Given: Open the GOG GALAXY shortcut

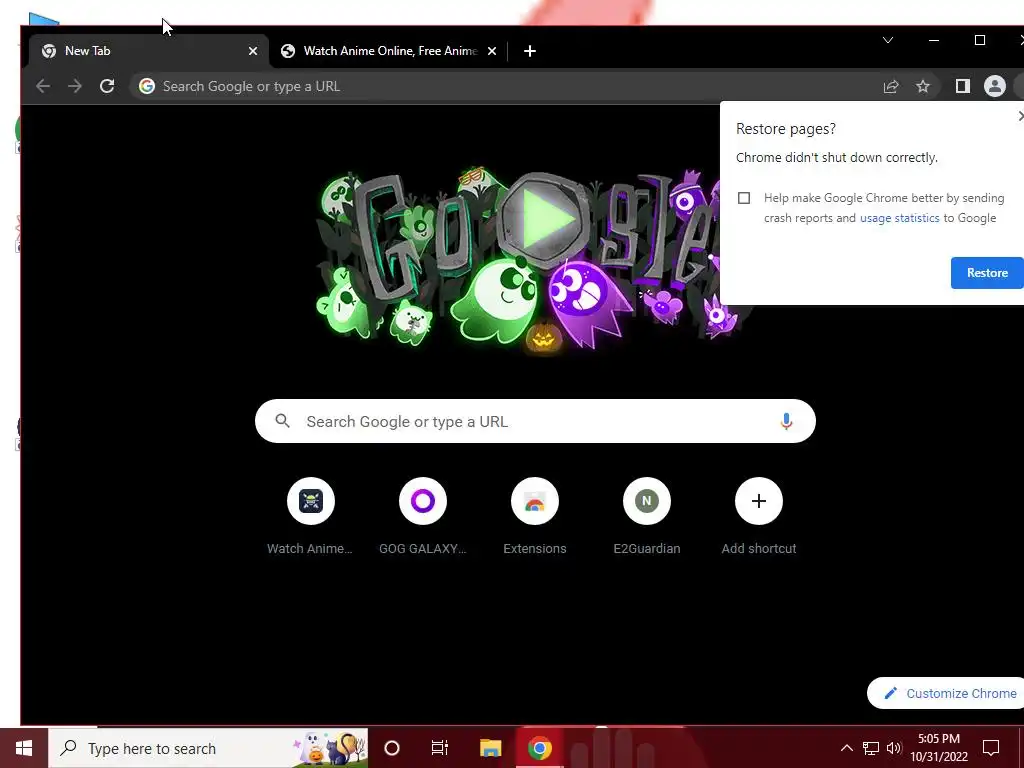Looking at the screenshot, I should pyautogui.click(x=423, y=516).
